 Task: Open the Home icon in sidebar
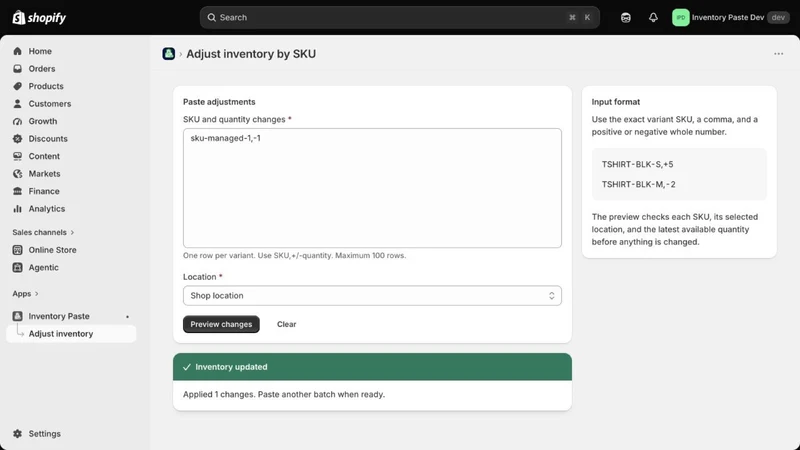[17, 51]
